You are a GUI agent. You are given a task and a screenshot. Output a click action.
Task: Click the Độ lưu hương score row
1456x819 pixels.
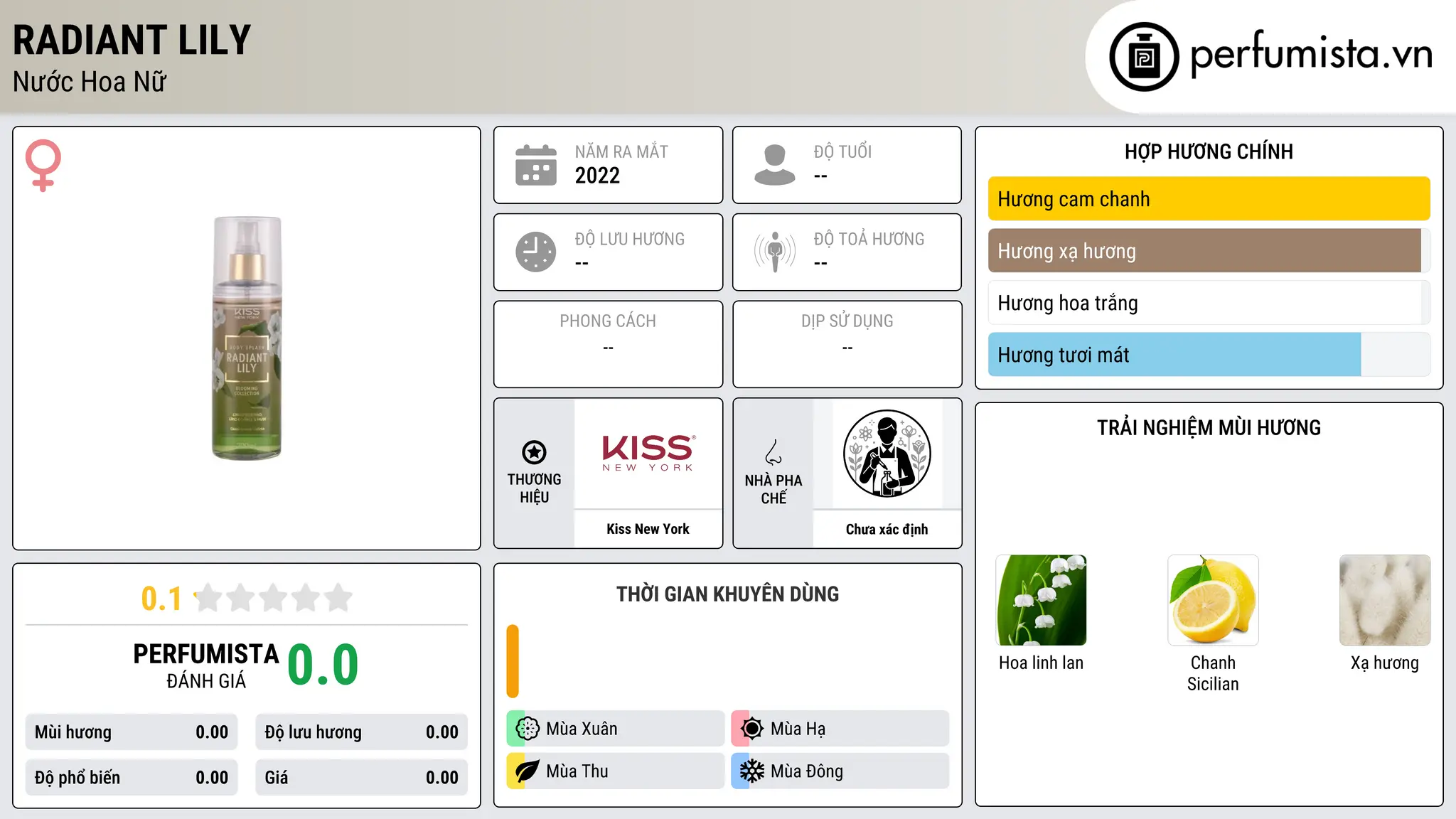[361, 732]
